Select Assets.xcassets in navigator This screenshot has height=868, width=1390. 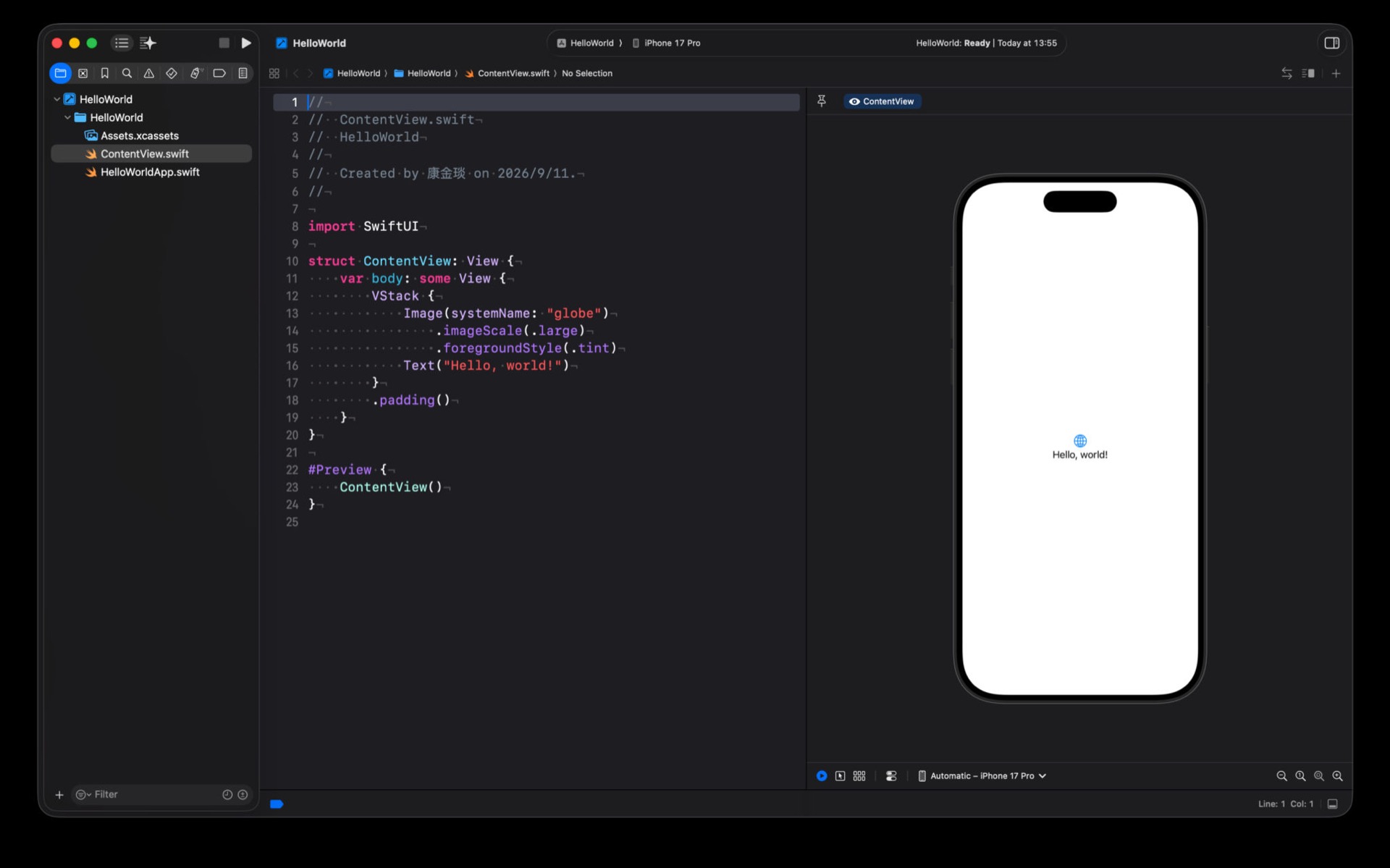pyautogui.click(x=139, y=135)
